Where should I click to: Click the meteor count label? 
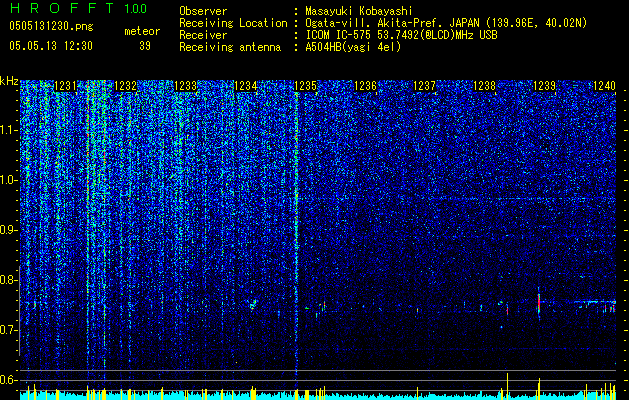coord(142,31)
